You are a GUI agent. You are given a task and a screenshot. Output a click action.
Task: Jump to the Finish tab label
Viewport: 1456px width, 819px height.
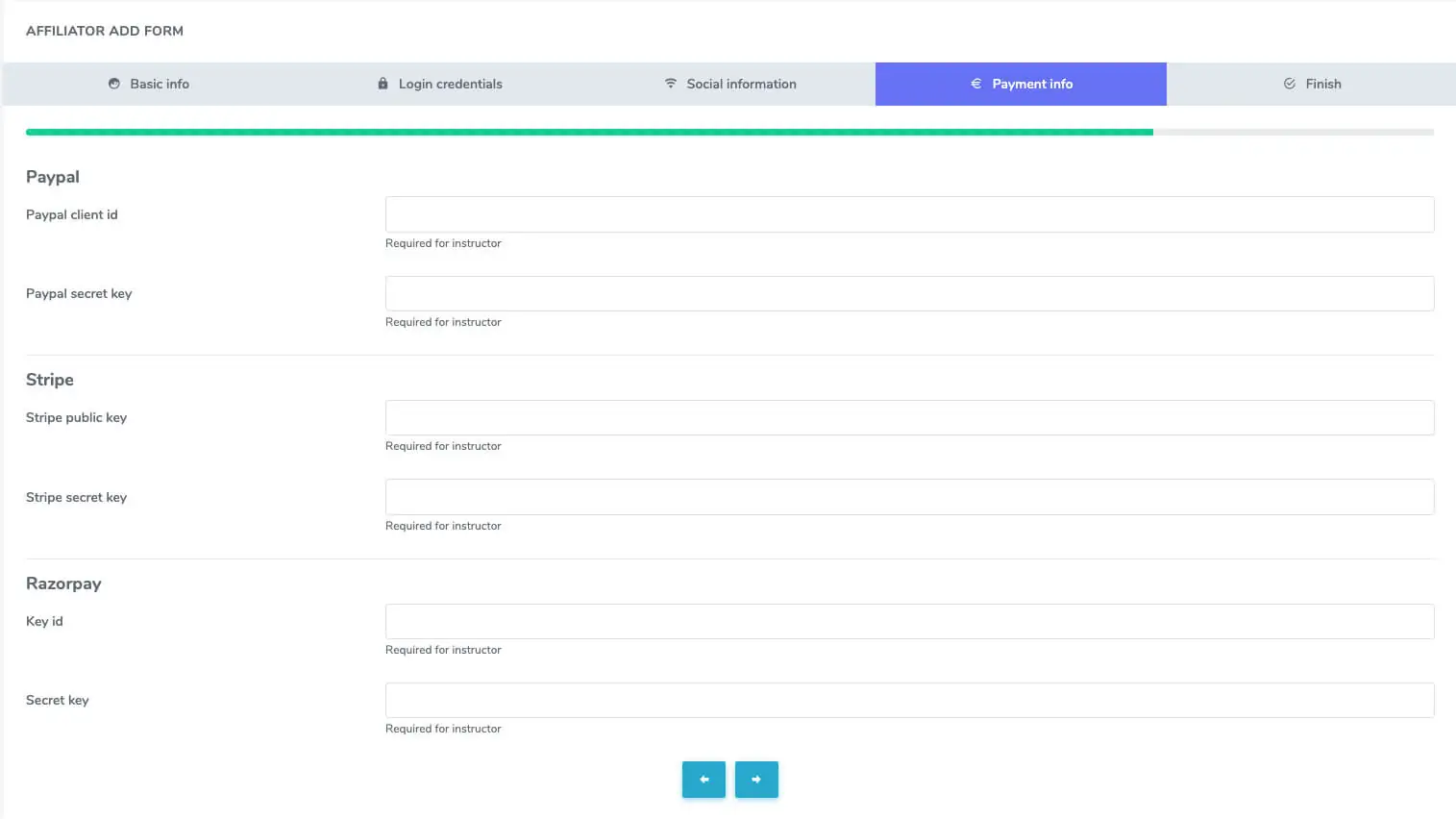(x=1322, y=84)
